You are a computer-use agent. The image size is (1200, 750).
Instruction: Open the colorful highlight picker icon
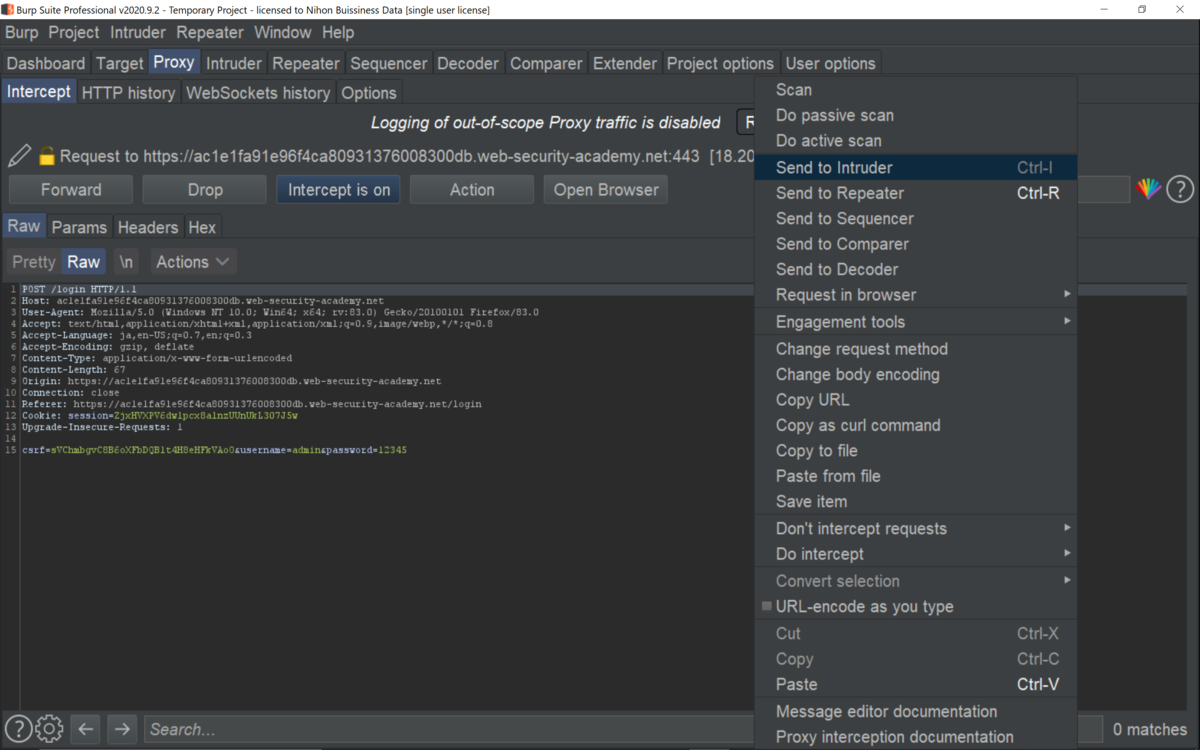click(x=1149, y=189)
